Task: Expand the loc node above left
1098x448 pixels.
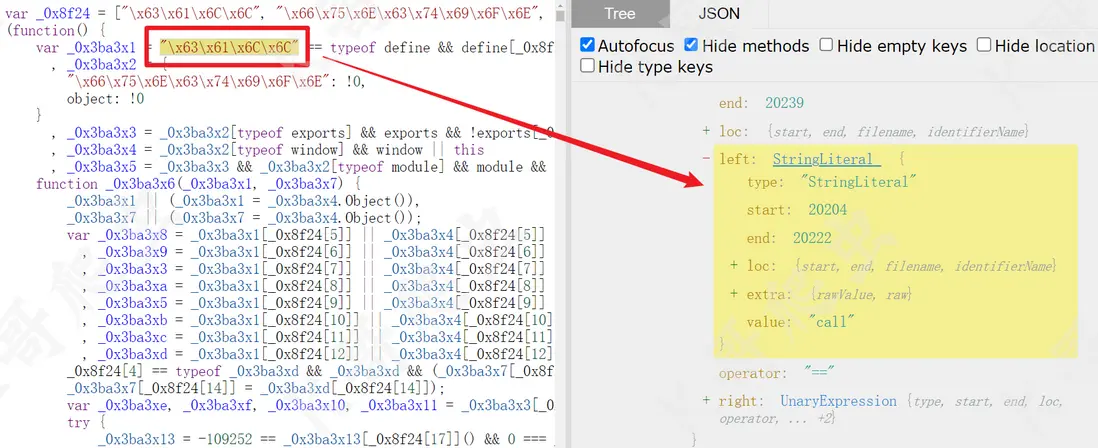Action: [x=707, y=132]
